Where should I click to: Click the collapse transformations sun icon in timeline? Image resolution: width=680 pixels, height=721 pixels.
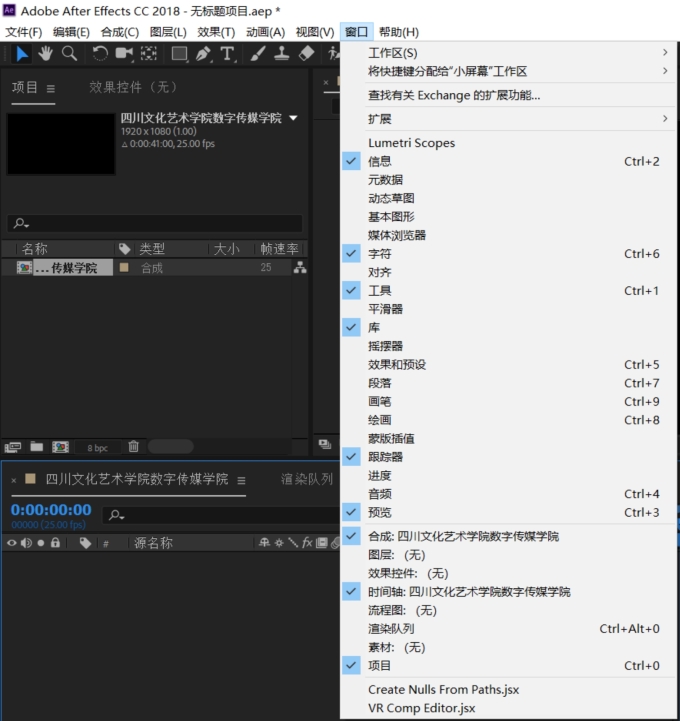(x=279, y=543)
